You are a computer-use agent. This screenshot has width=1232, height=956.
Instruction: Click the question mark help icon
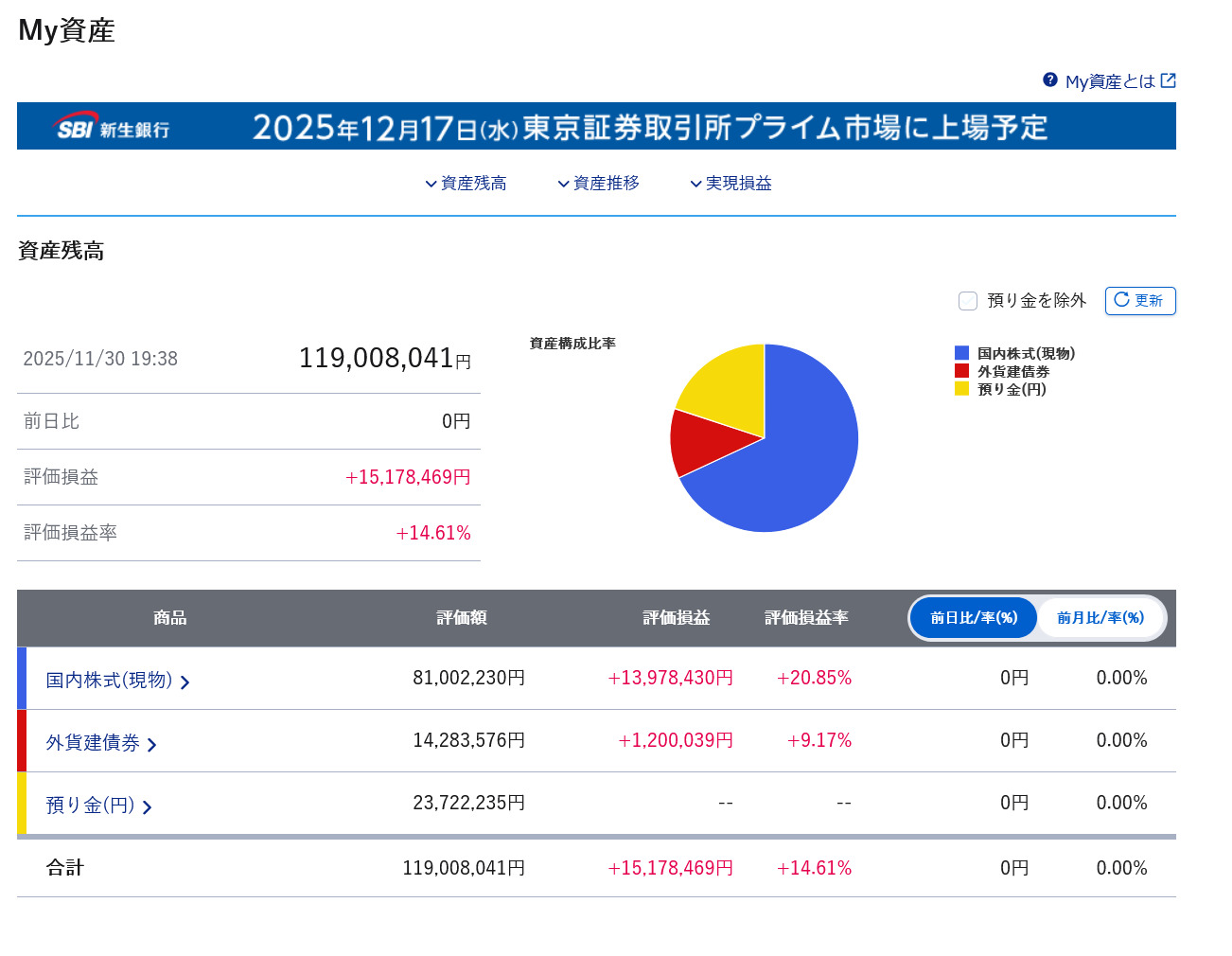(1050, 80)
